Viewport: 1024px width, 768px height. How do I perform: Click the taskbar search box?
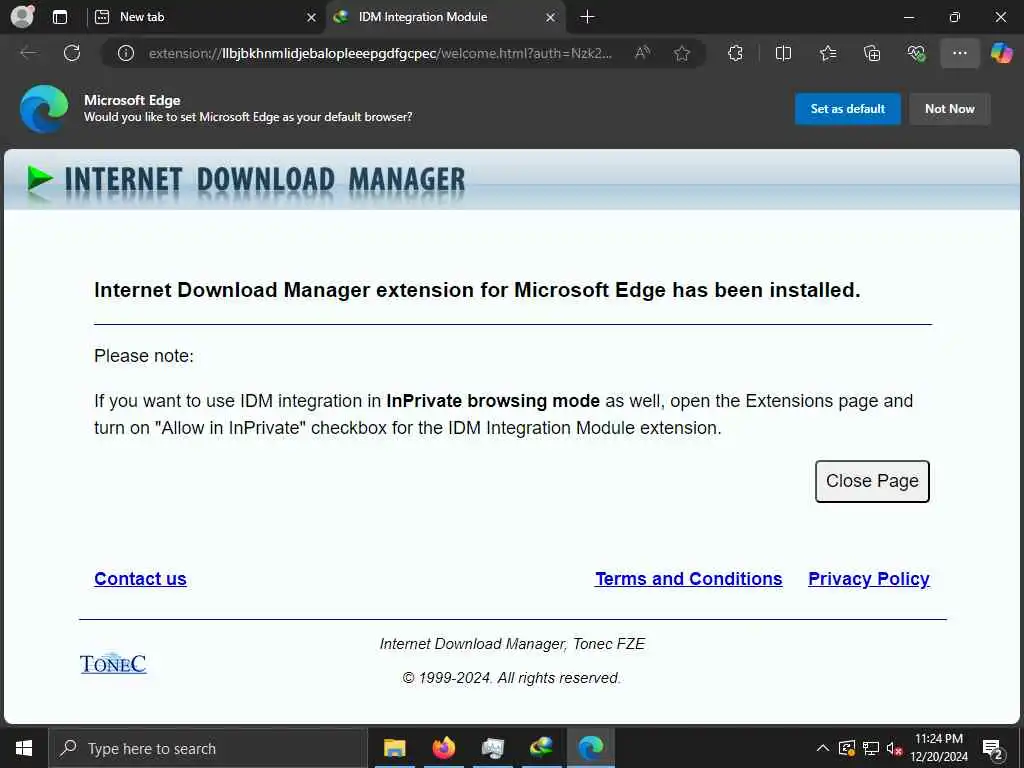click(x=208, y=748)
